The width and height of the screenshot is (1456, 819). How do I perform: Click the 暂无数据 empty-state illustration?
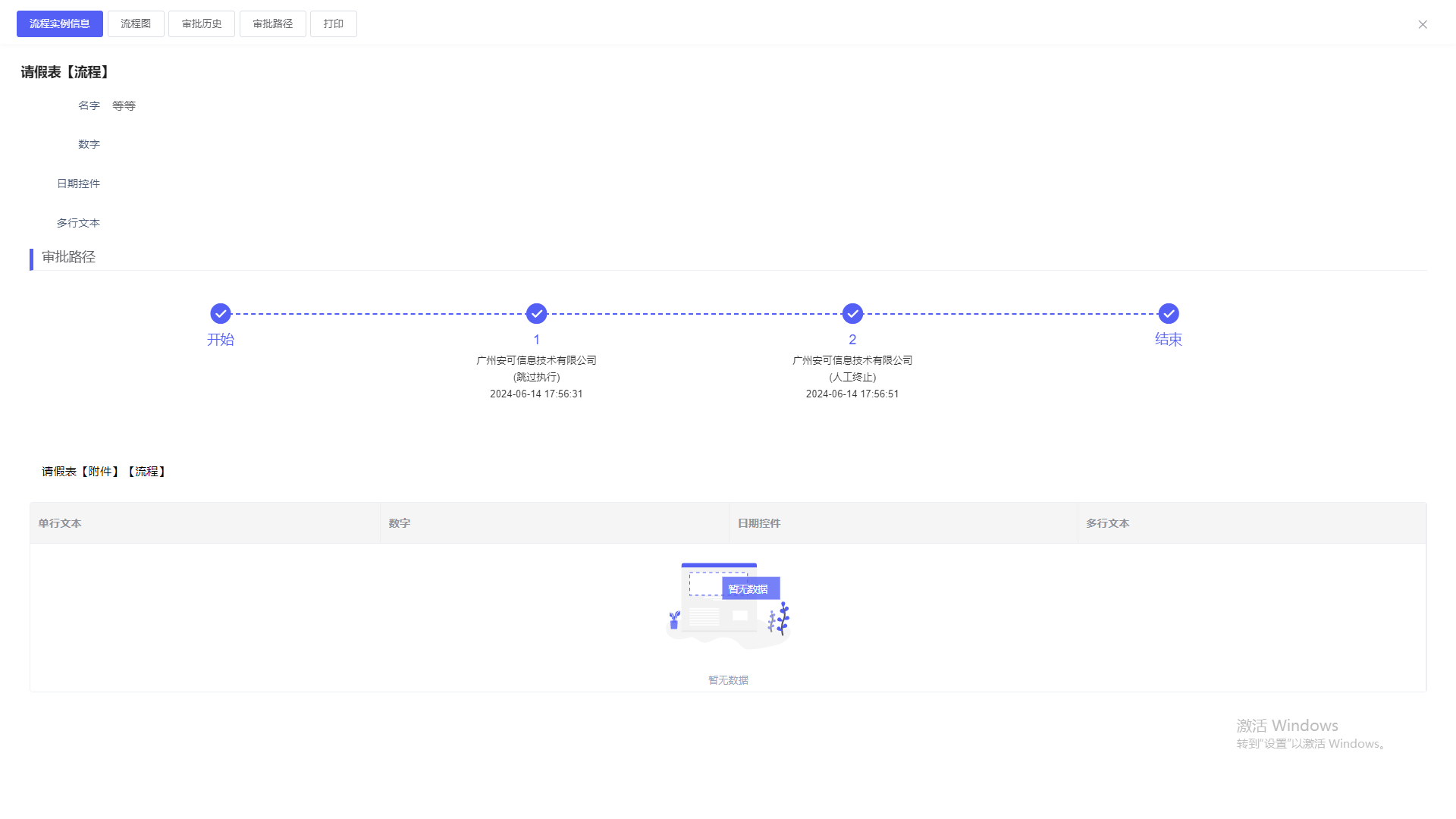click(x=728, y=604)
